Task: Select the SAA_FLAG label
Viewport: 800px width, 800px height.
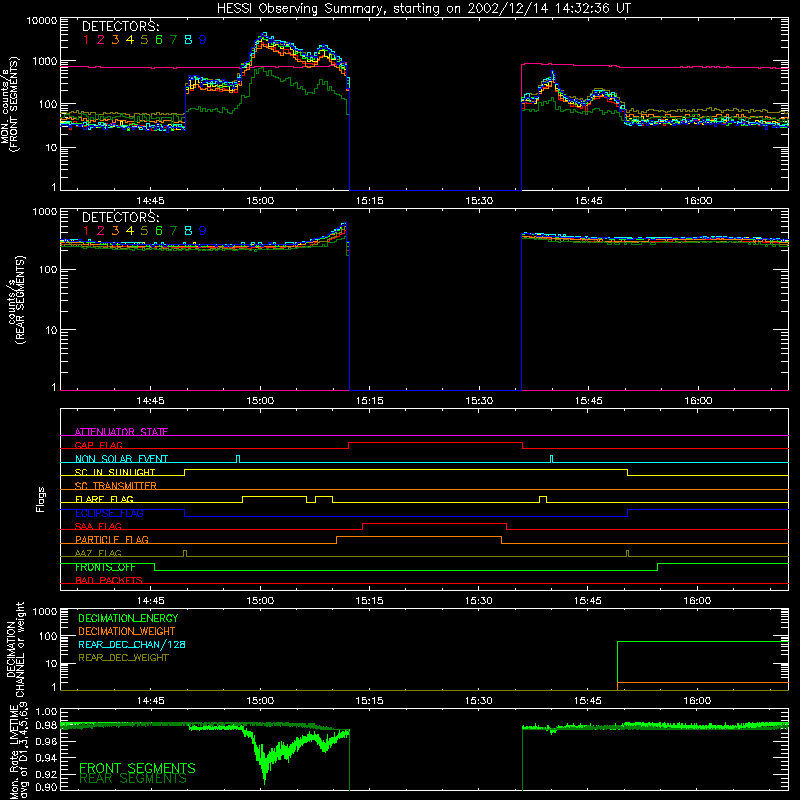Action: click(98, 526)
